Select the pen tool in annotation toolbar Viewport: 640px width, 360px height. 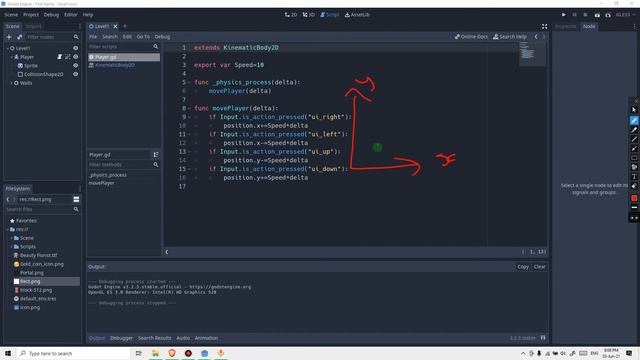634,120
